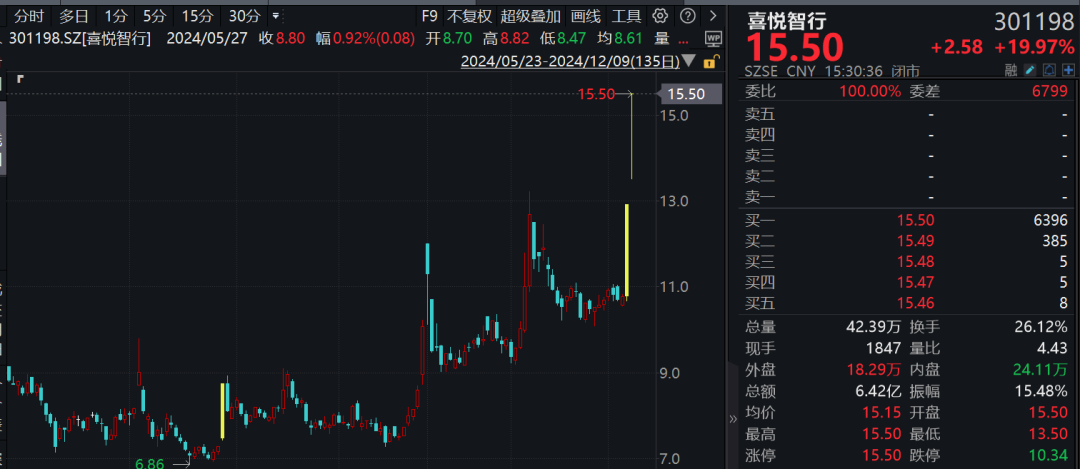
Task: Click the 现手 value 1847
Action: pos(885,348)
